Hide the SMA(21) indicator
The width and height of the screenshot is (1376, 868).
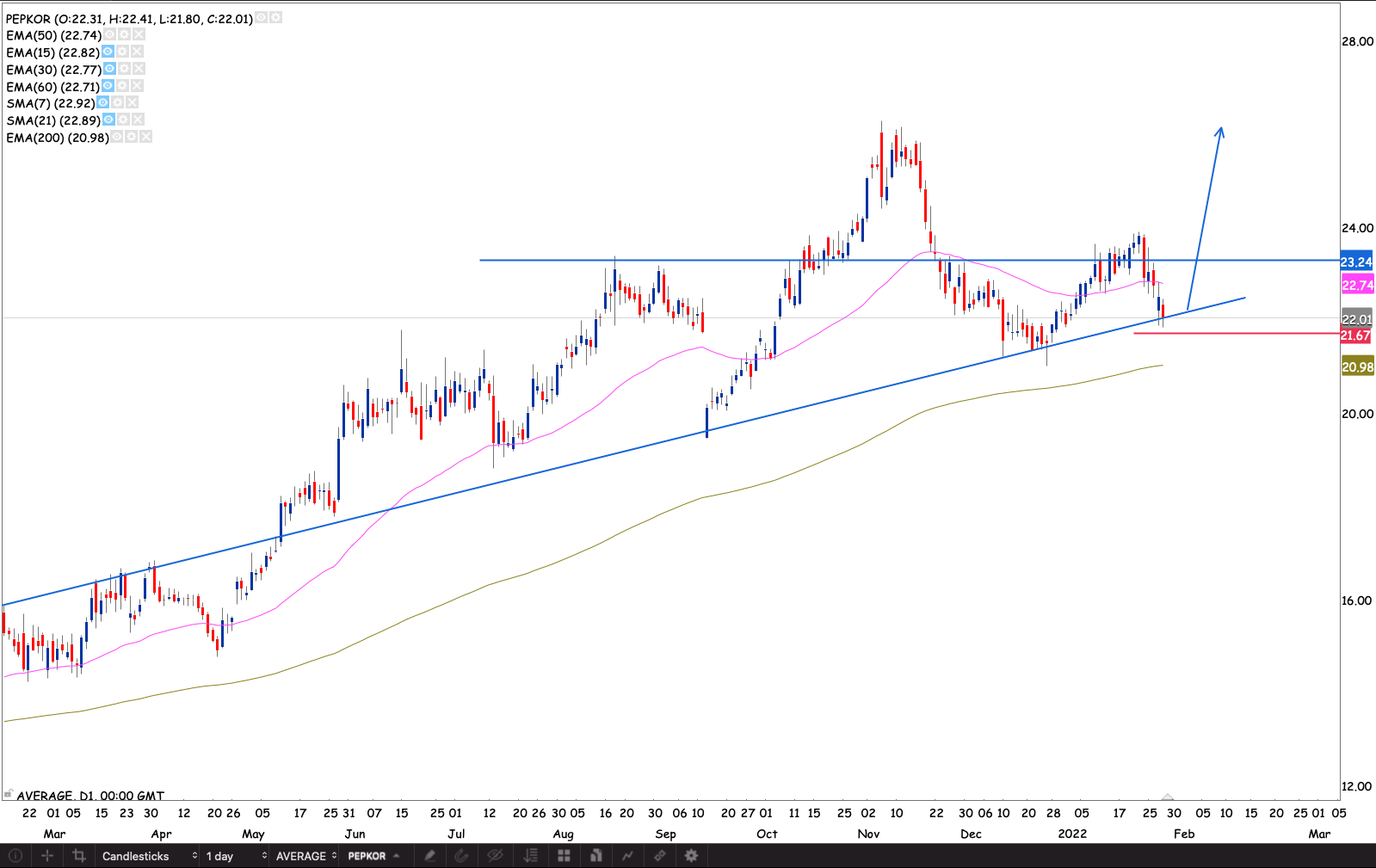tap(109, 120)
